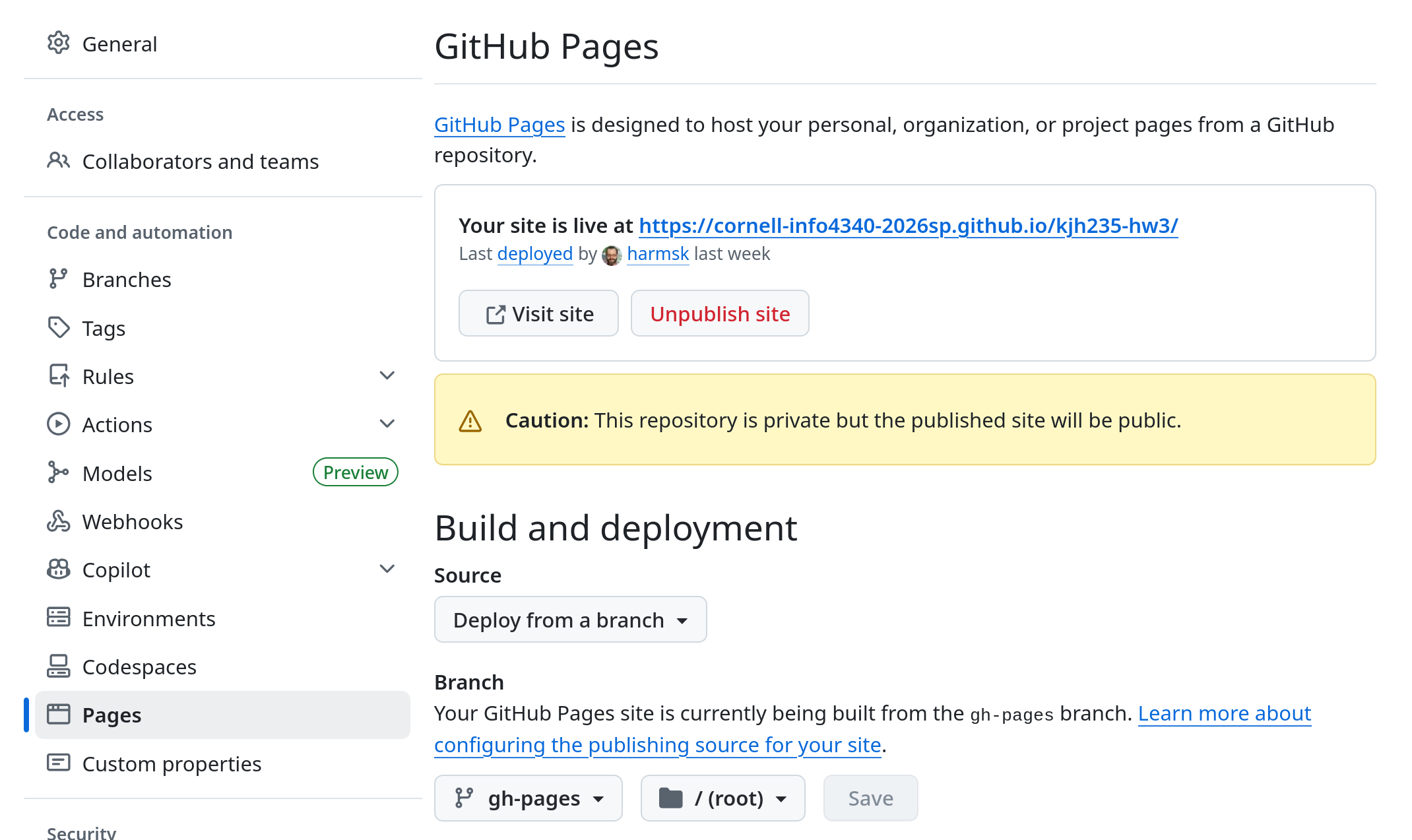
Task: Open the live site URL link
Action: coord(908,226)
